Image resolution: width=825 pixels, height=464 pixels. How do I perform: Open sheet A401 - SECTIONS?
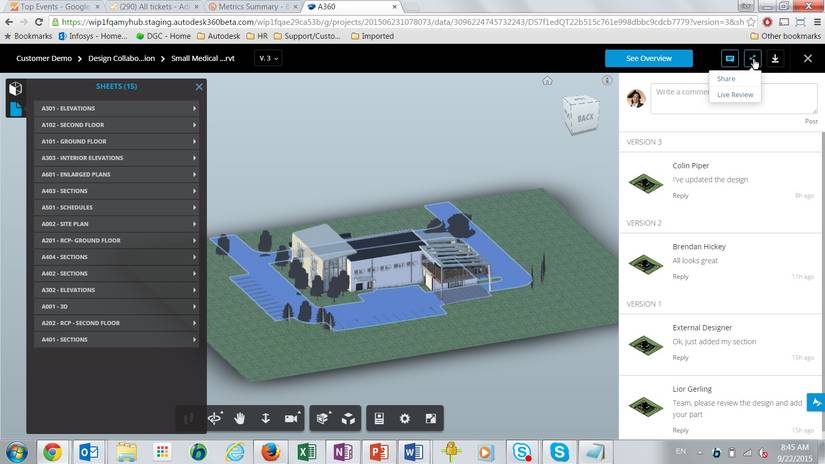(x=117, y=340)
